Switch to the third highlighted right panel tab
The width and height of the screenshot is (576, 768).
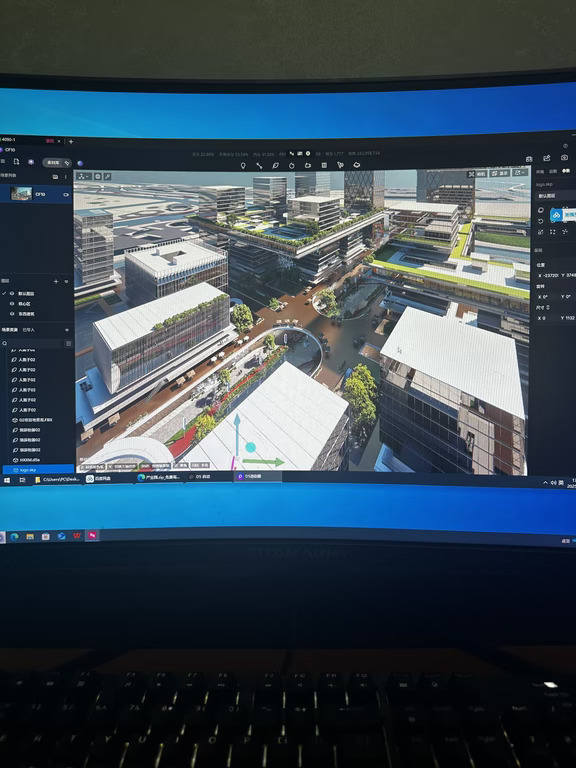[566, 171]
